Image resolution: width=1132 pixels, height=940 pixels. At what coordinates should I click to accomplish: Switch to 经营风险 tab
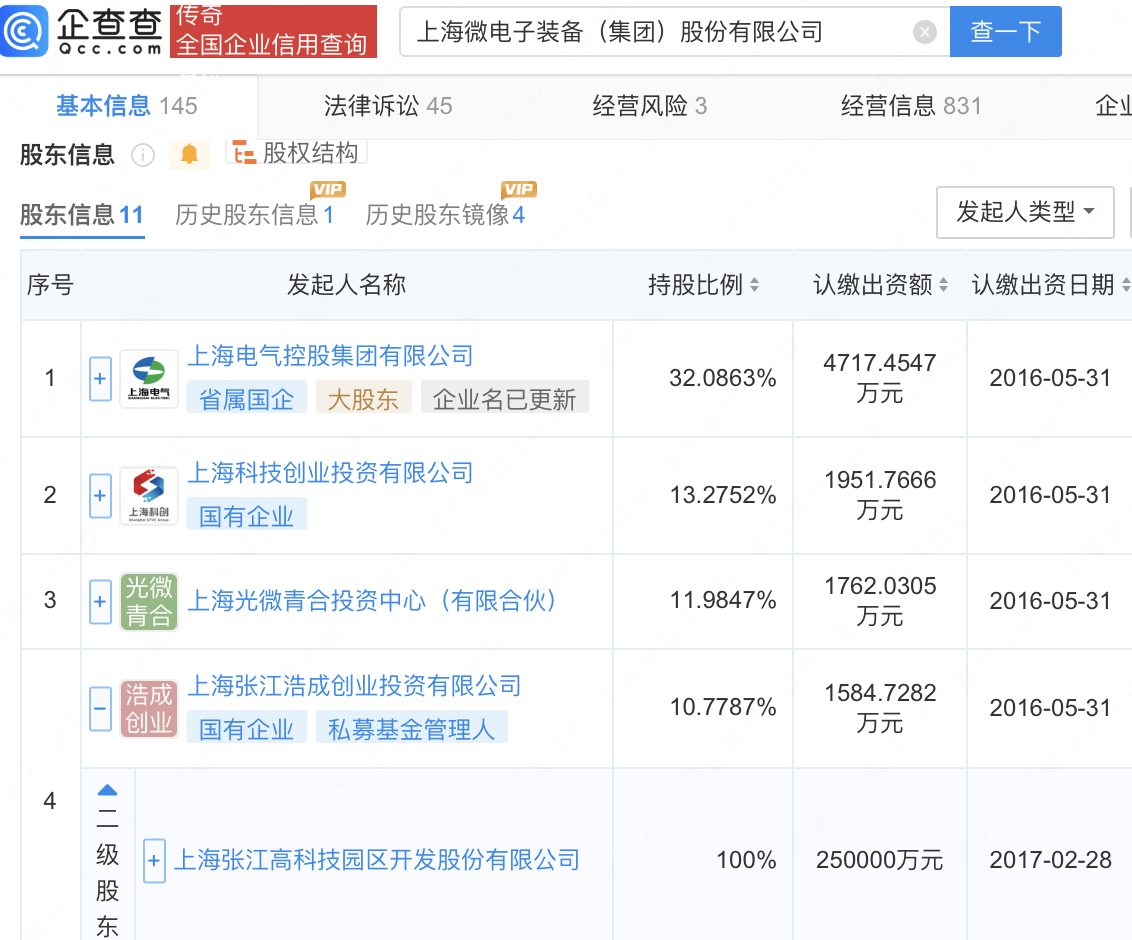649,106
